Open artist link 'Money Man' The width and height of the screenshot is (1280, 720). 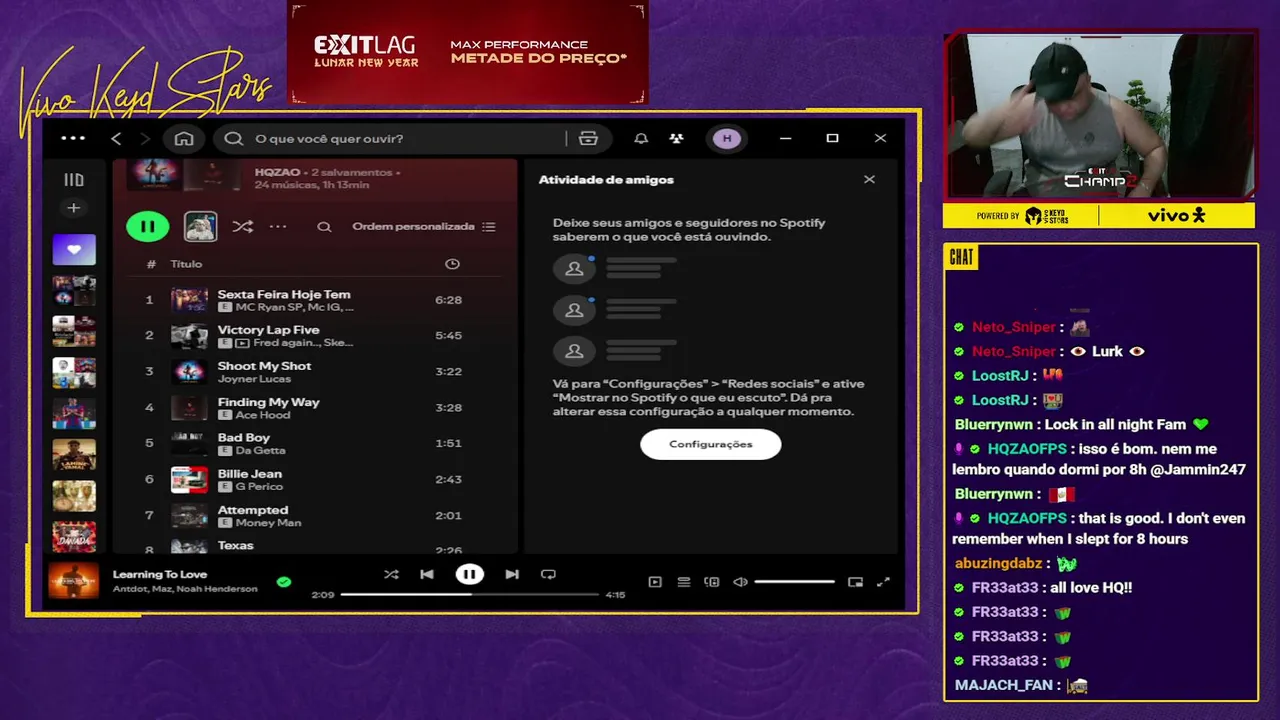(x=268, y=523)
